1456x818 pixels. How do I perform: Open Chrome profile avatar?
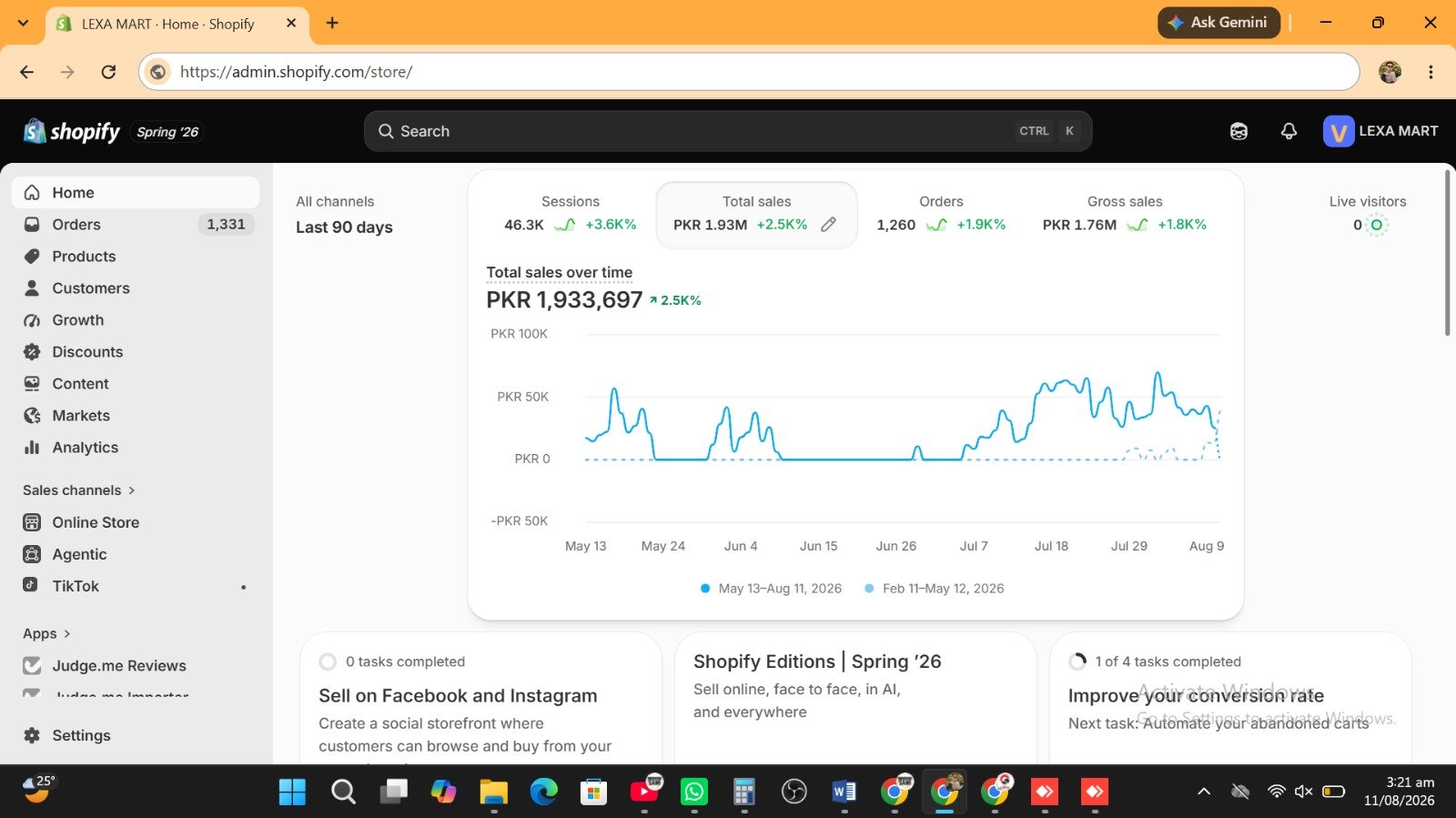tap(1390, 72)
